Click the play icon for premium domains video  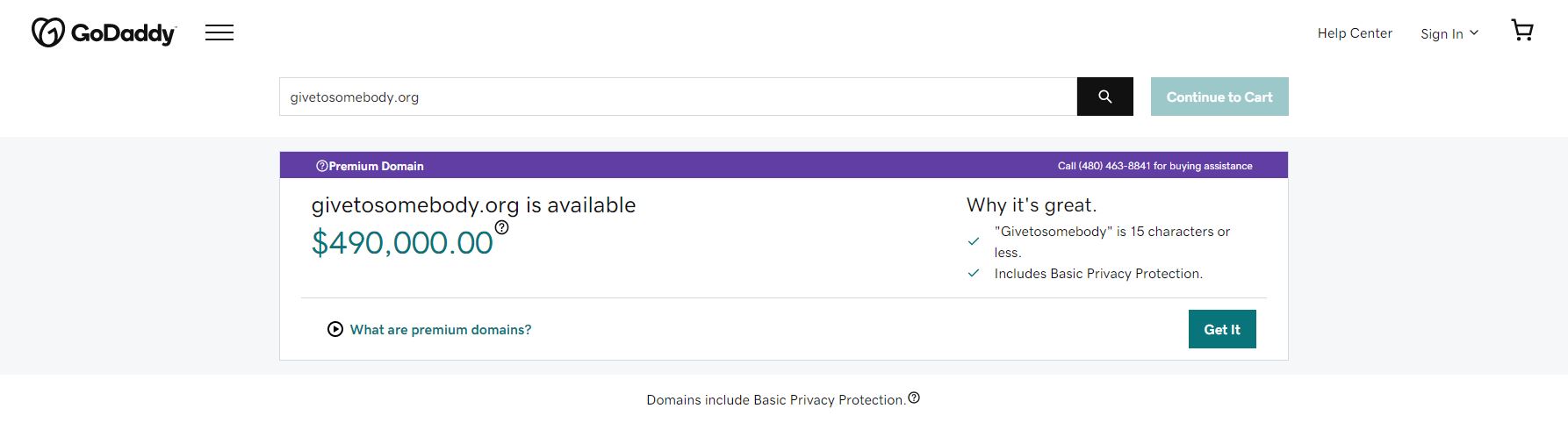[335, 329]
